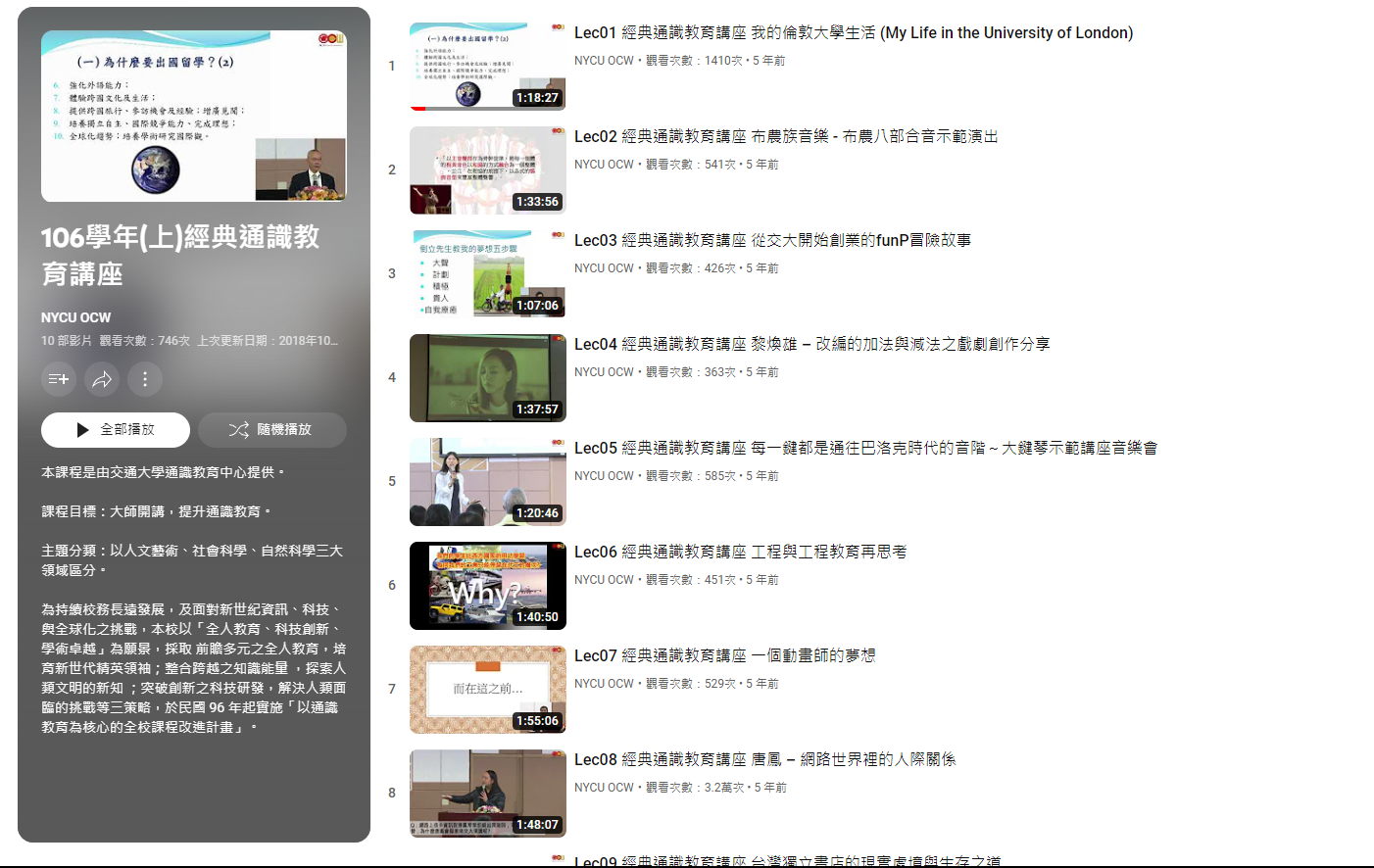Shuffle the playlist with 隨機播放 button

[272, 430]
